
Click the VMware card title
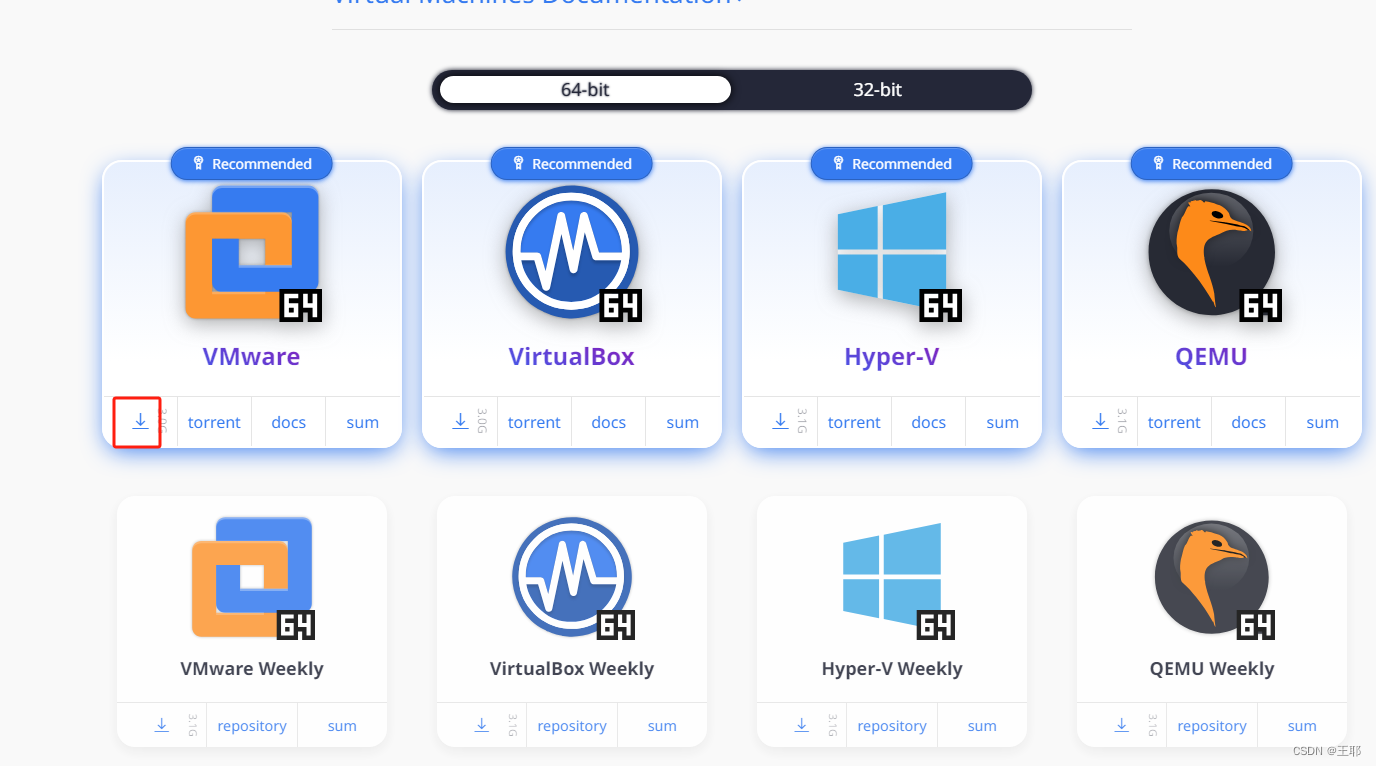coord(251,357)
